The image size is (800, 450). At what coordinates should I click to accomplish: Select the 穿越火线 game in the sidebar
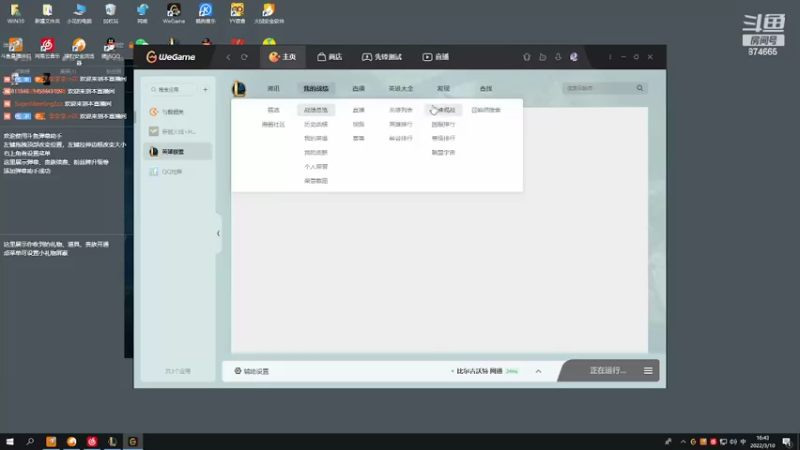click(178, 132)
